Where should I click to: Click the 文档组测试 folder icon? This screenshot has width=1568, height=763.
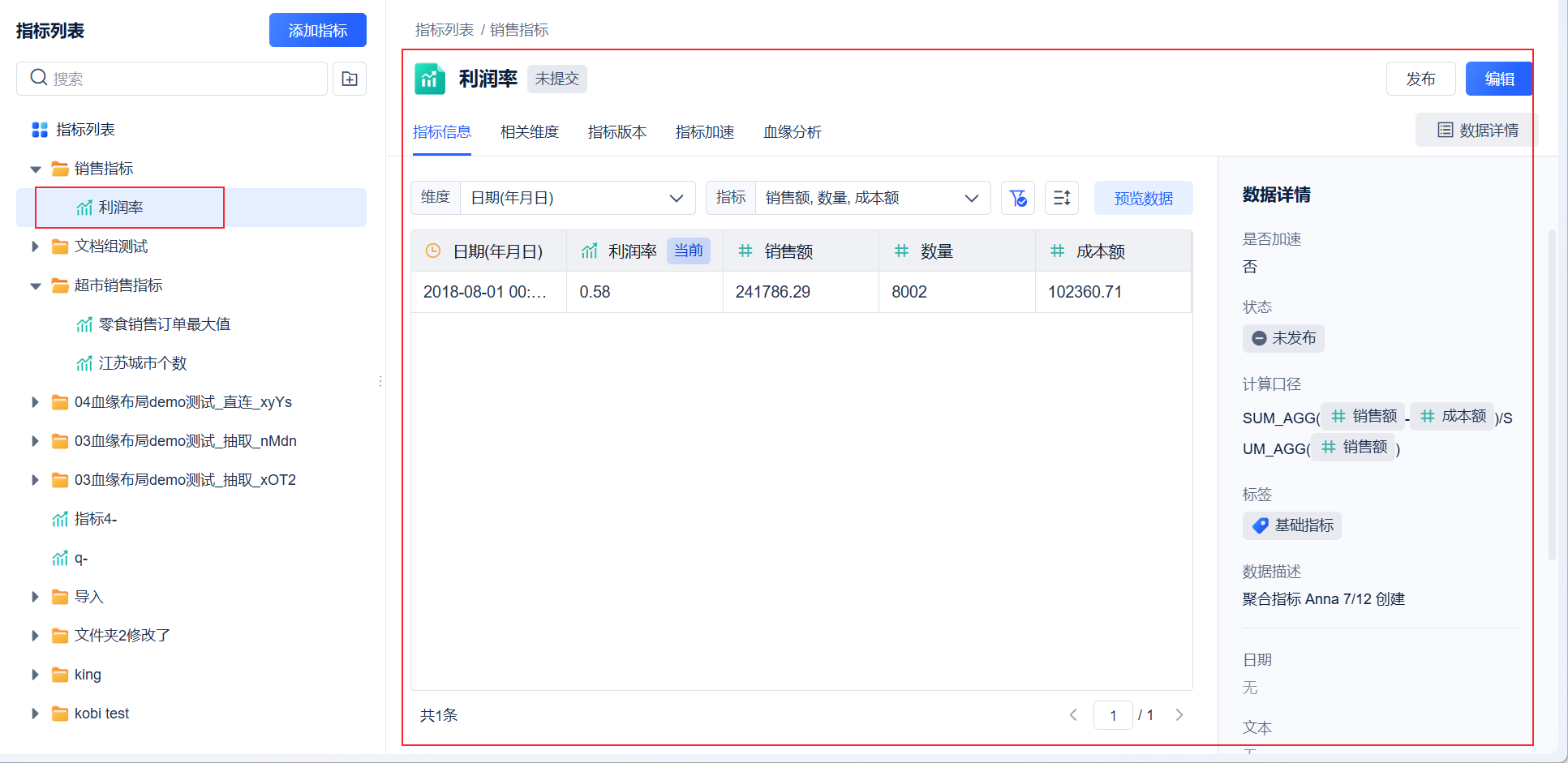(x=60, y=246)
